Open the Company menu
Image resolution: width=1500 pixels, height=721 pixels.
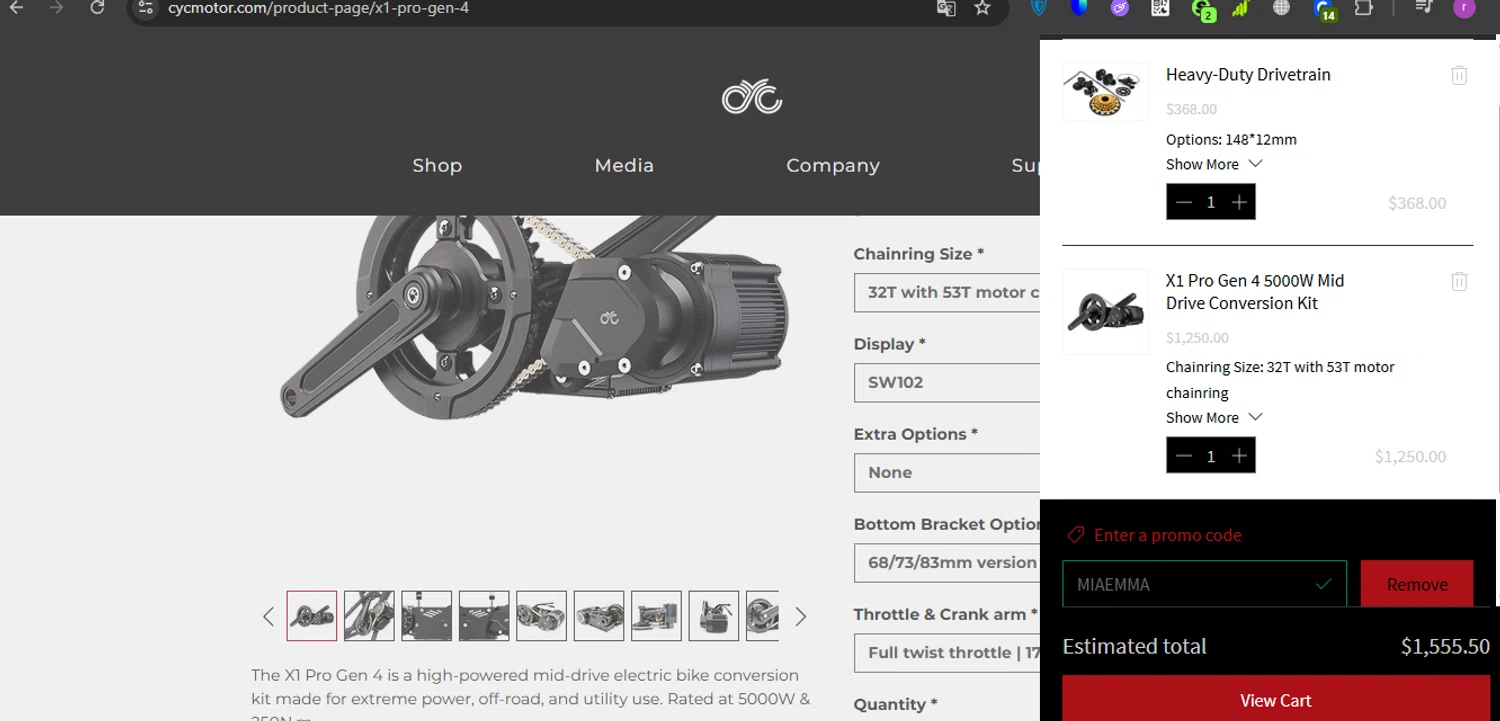click(833, 165)
